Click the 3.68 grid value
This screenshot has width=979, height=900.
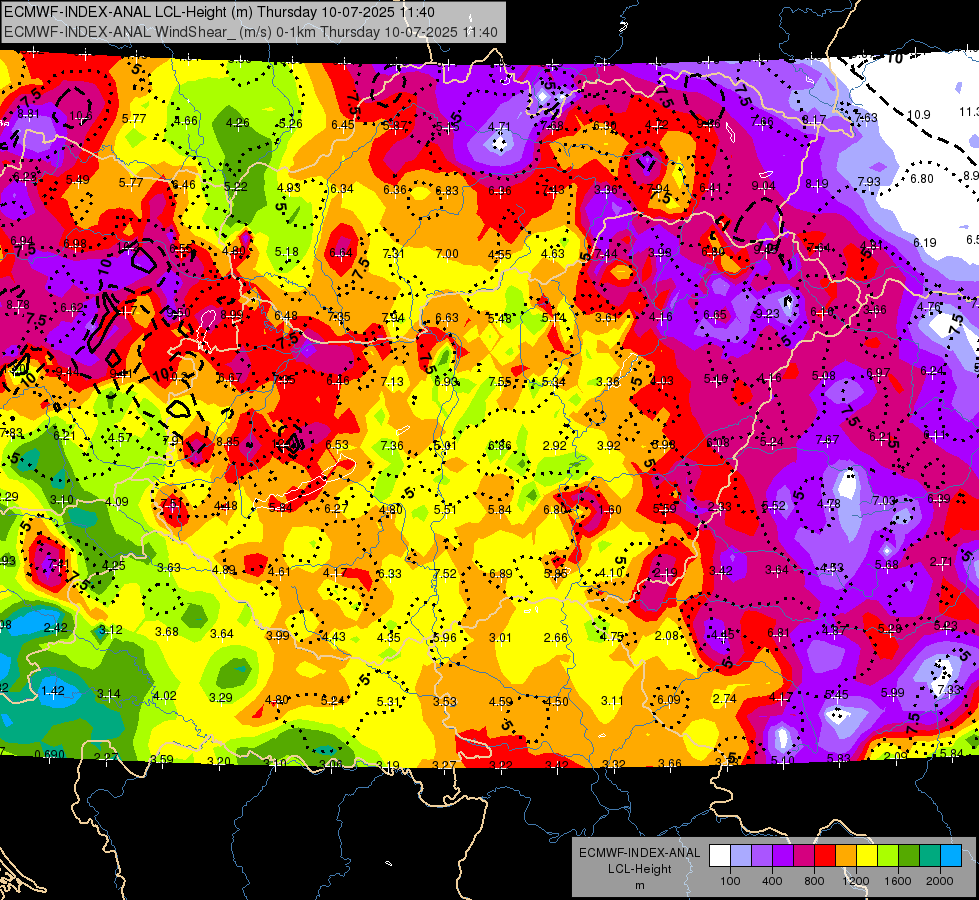coord(167,631)
